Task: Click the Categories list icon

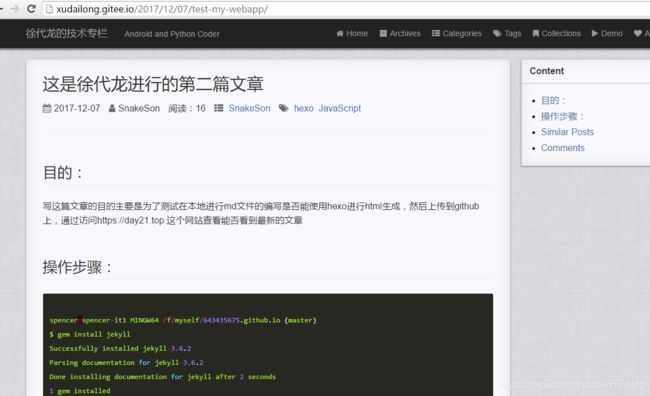Action: [436, 34]
